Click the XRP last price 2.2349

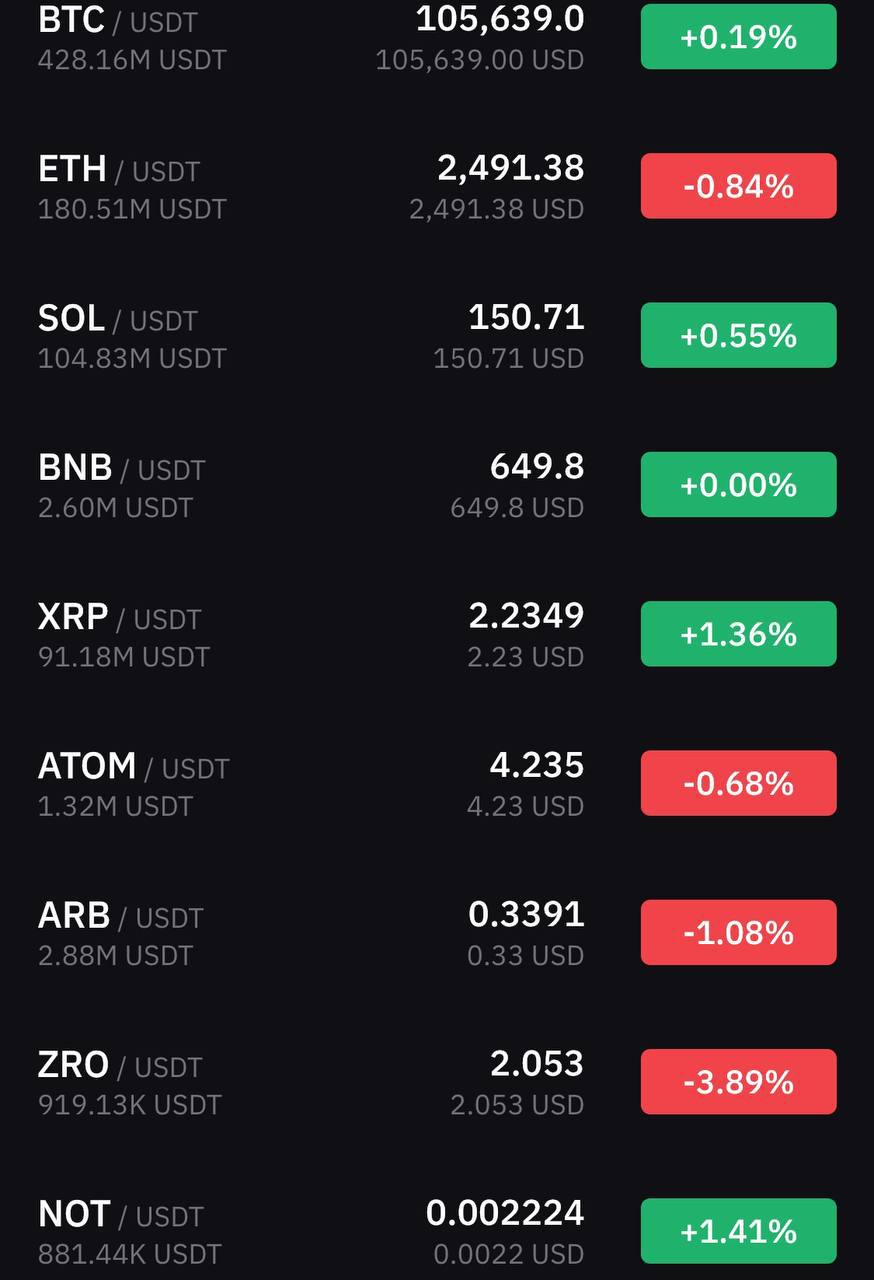pos(527,615)
